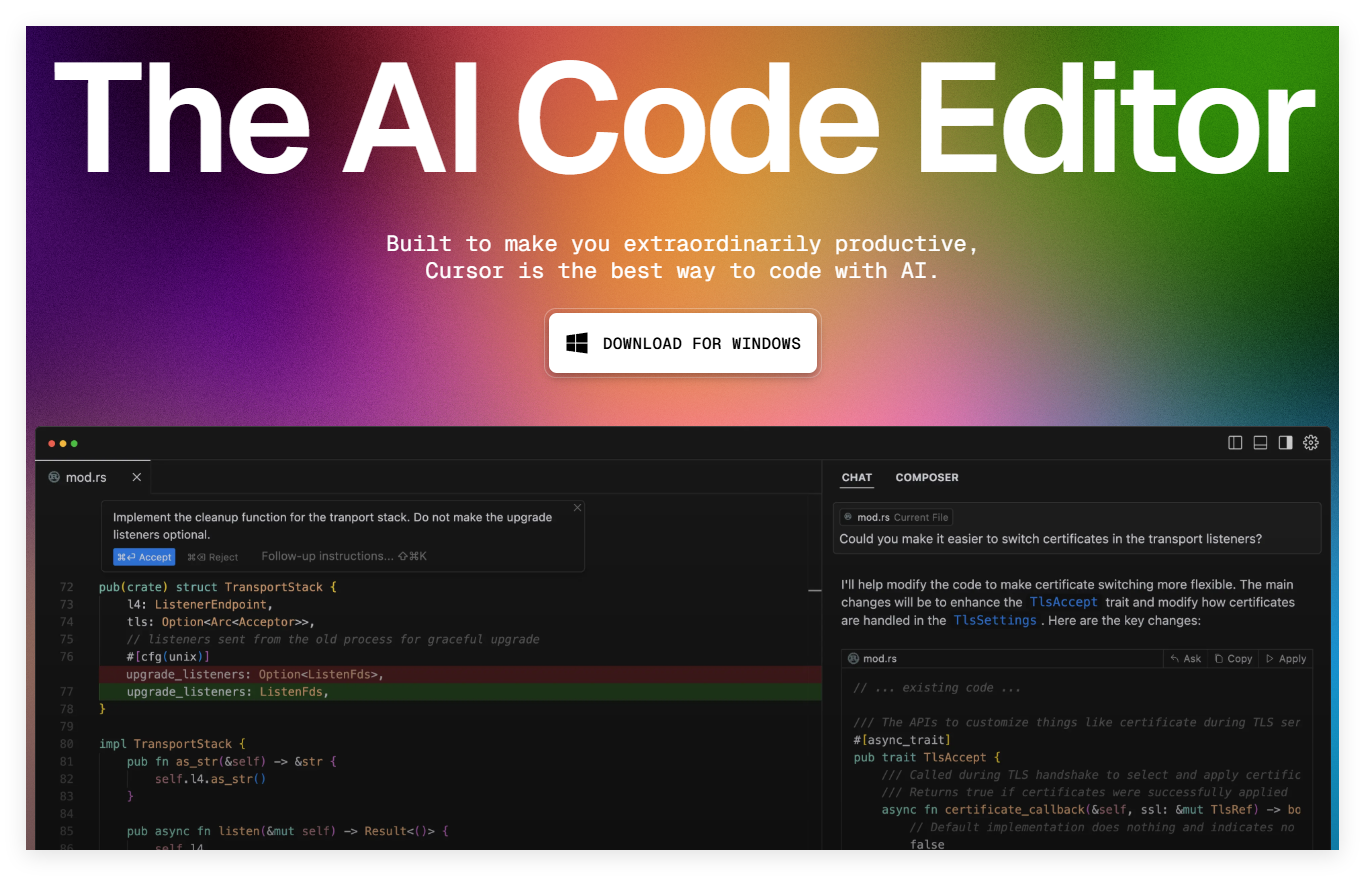Click the Download for Windows button
This screenshot has height=876, width=1365.
(x=683, y=343)
